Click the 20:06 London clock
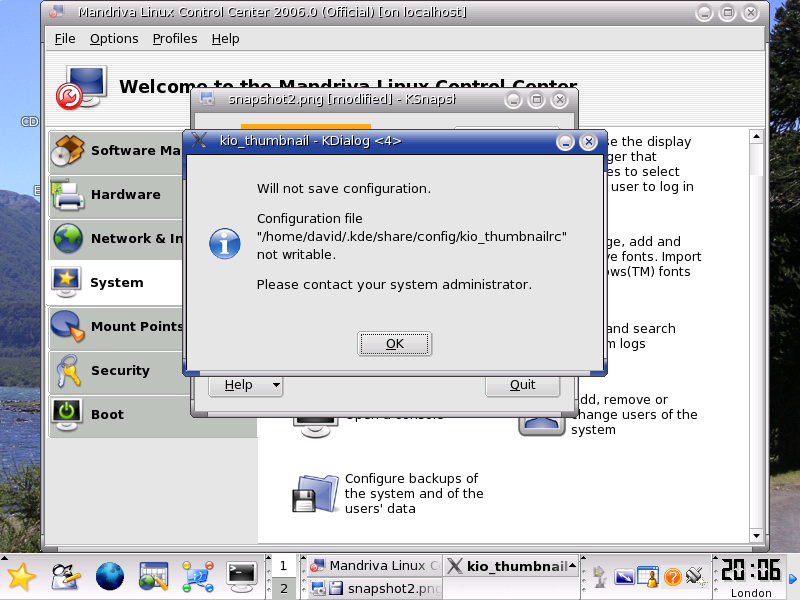The width and height of the screenshot is (800, 600). click(x=751, y=577)
